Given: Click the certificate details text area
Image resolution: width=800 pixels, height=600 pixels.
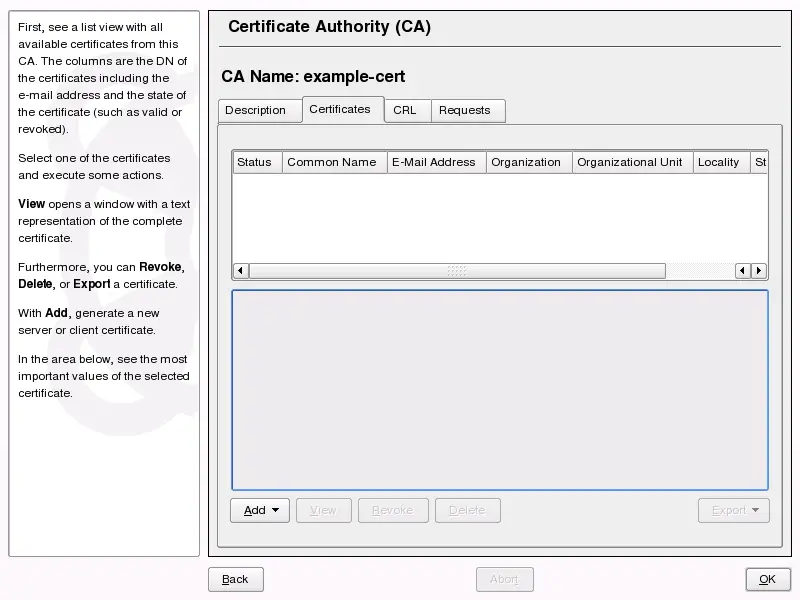Looking at the screenshot, I should pos(500,390).
